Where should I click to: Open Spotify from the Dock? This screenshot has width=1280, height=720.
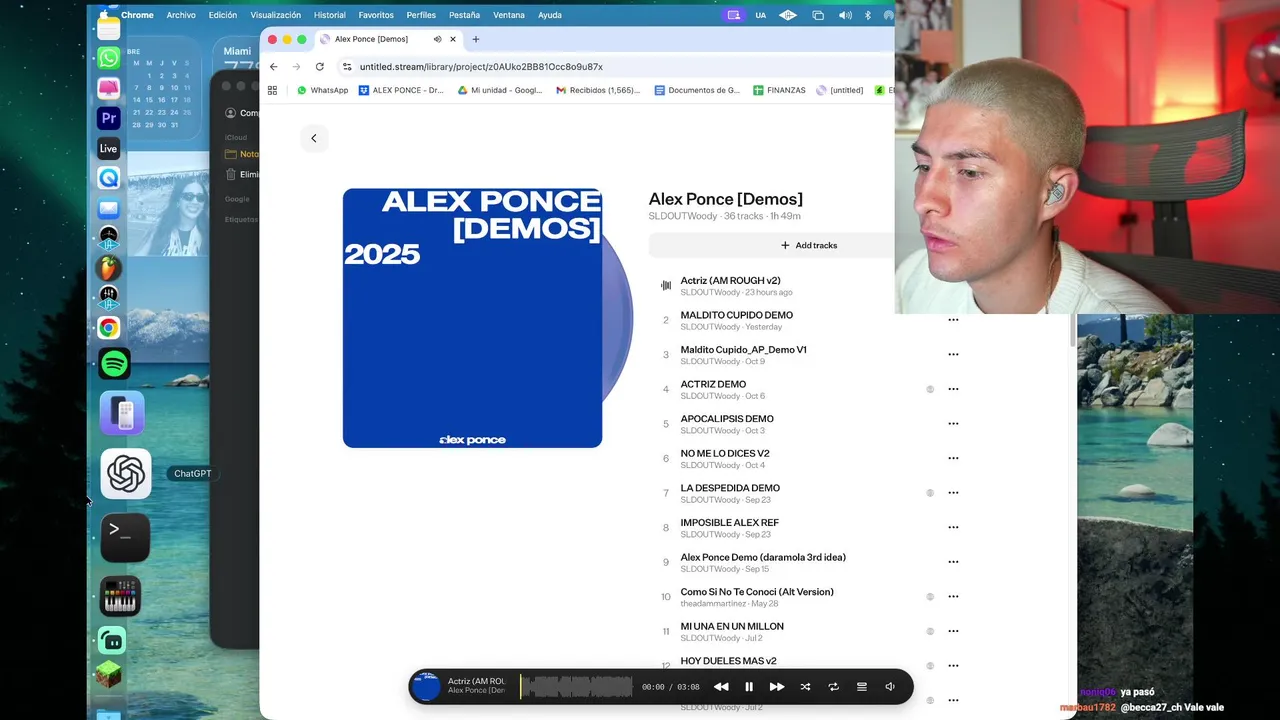click(115, 363)
